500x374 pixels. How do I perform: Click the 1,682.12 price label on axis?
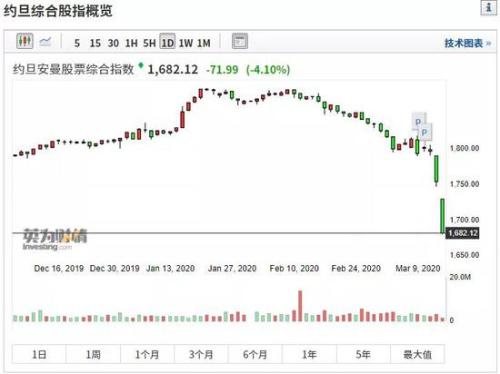pyautogui.click(x=463, y=233)
